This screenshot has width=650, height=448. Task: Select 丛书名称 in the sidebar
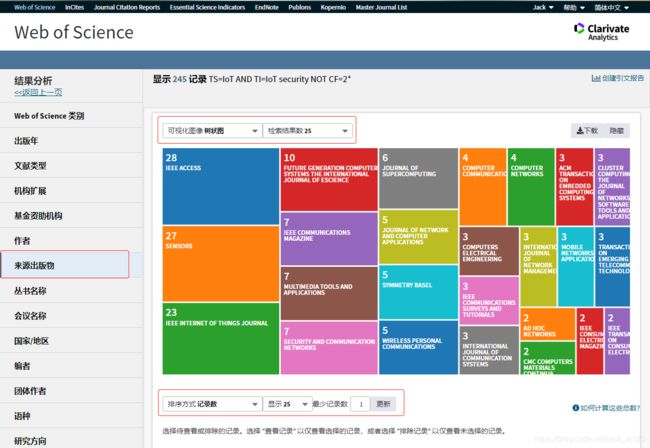pyautogui.click(x=71, y=291)
